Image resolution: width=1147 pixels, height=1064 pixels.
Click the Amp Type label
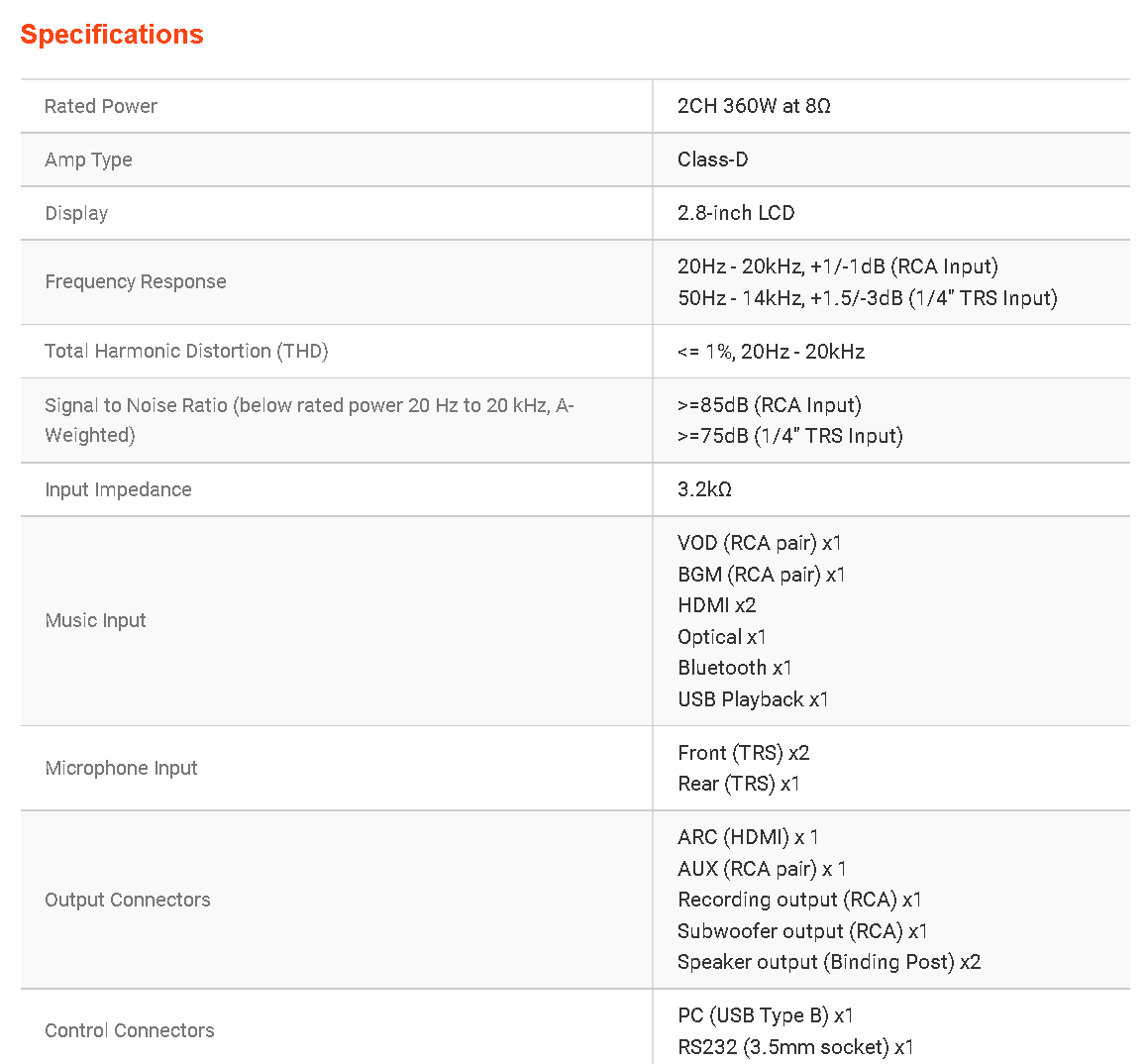point(88,160)
